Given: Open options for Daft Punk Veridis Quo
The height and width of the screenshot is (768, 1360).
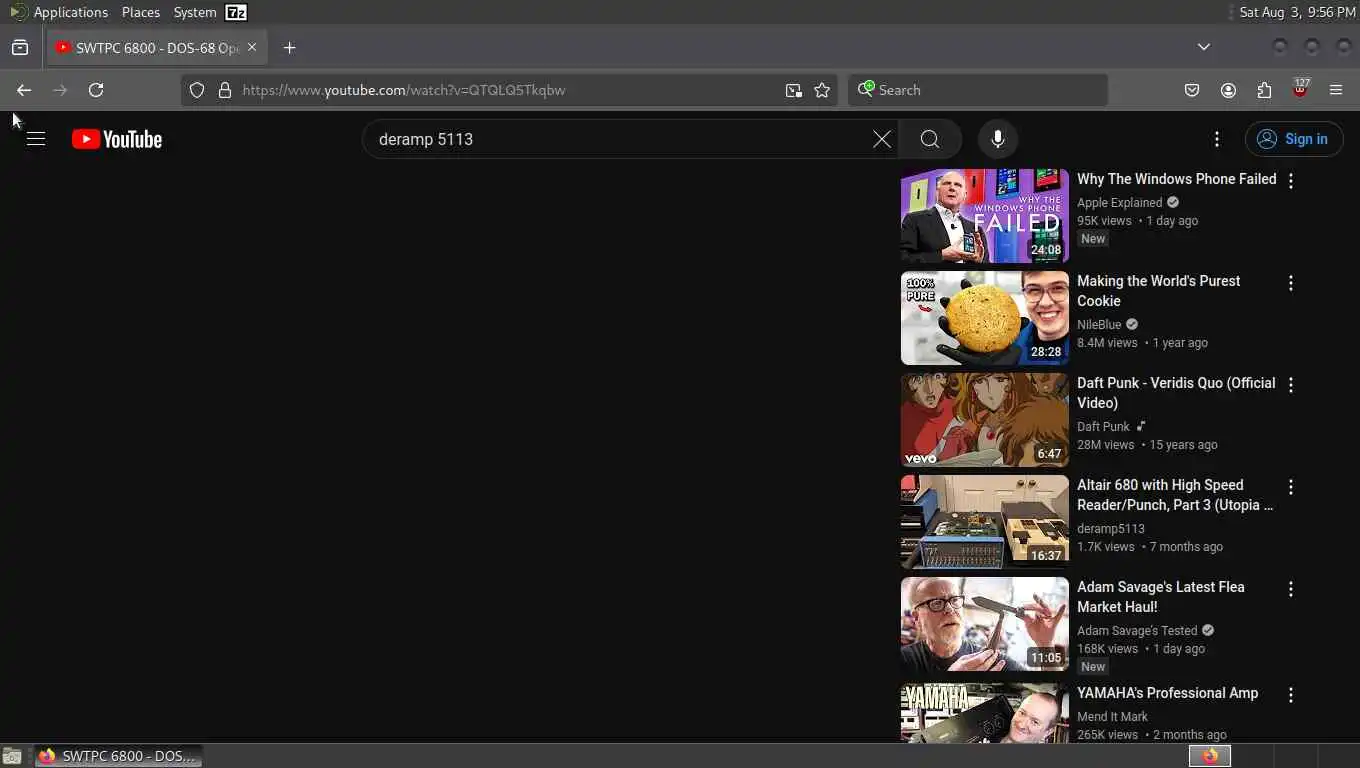Looking at the screenshot, I should click(1291, 385).
